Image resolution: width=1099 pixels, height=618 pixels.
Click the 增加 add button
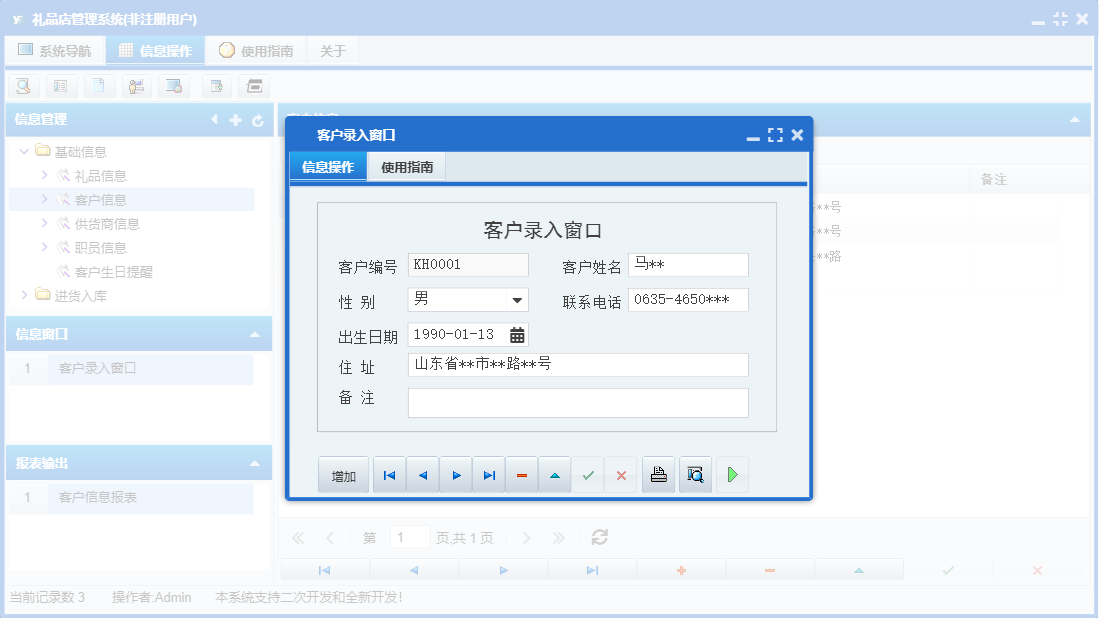(x=343, y=474)
